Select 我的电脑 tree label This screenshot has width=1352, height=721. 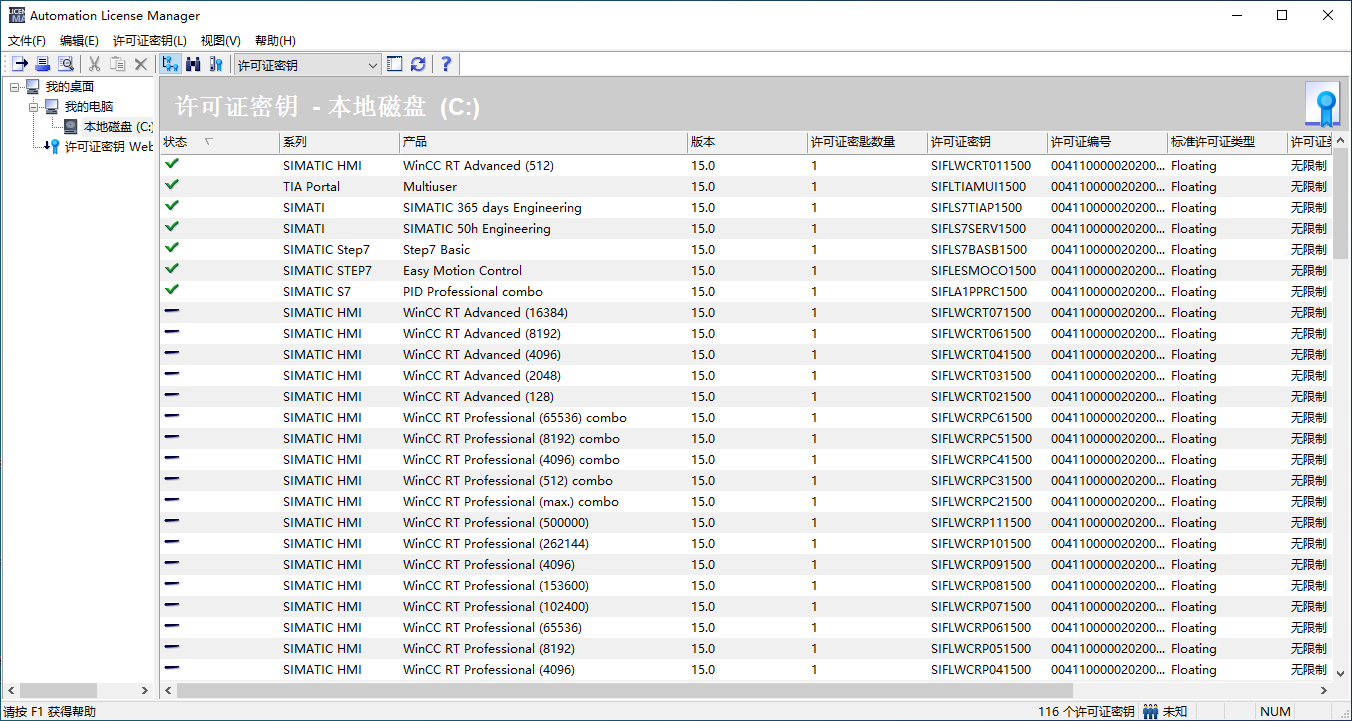(89, 106)
